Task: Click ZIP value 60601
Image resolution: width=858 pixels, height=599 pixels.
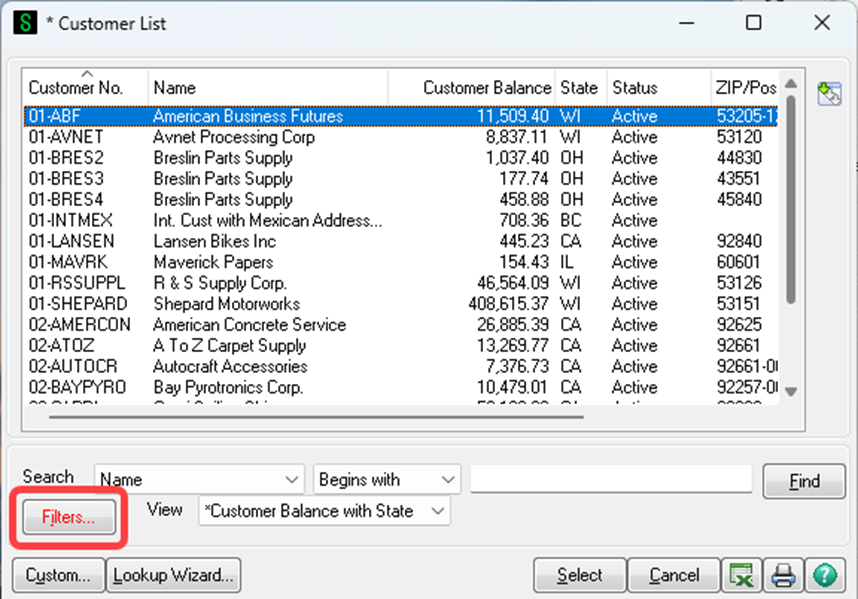Action: 738,262
